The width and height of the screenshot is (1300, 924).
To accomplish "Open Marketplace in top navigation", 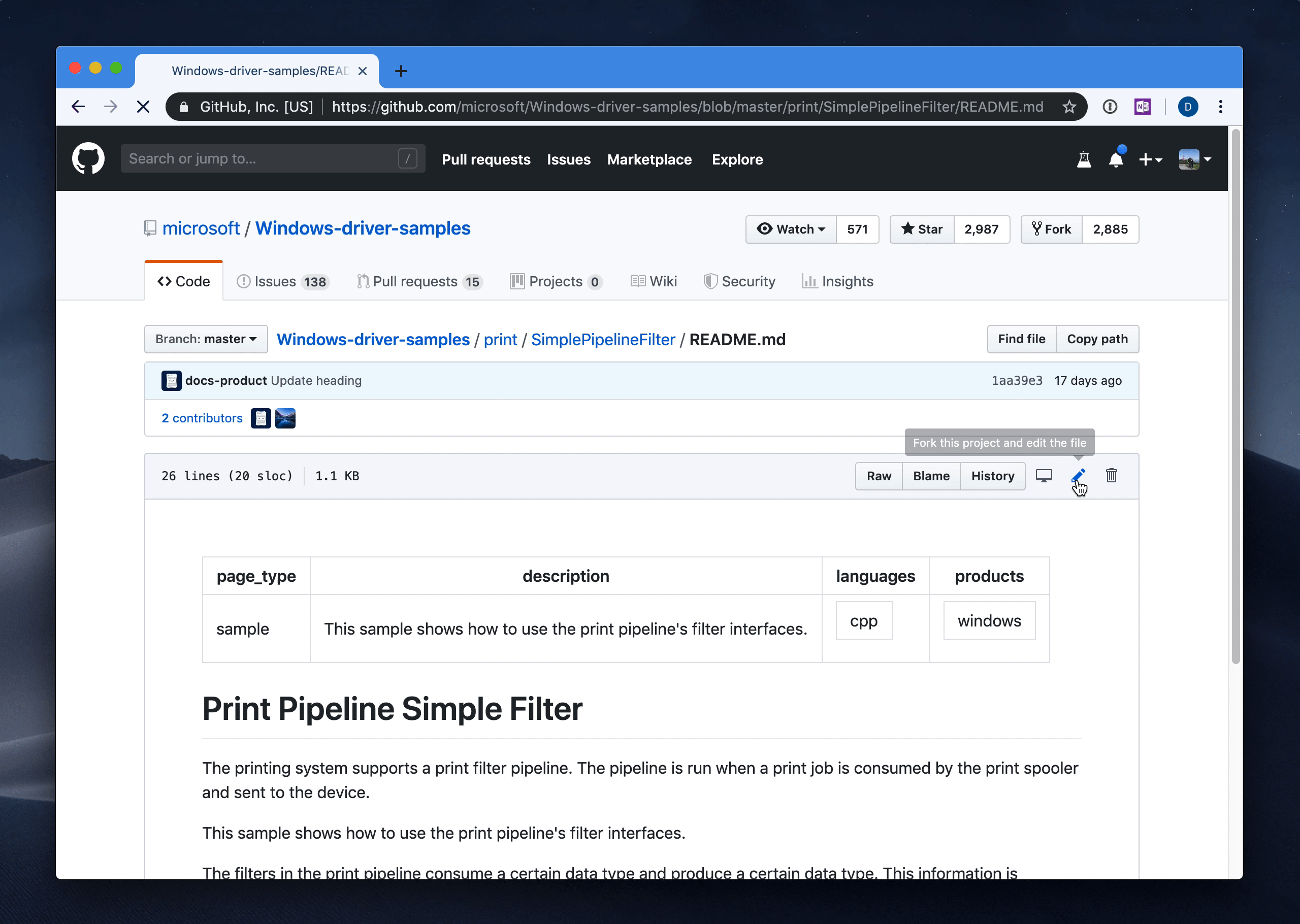I will (x=649, y=160).
